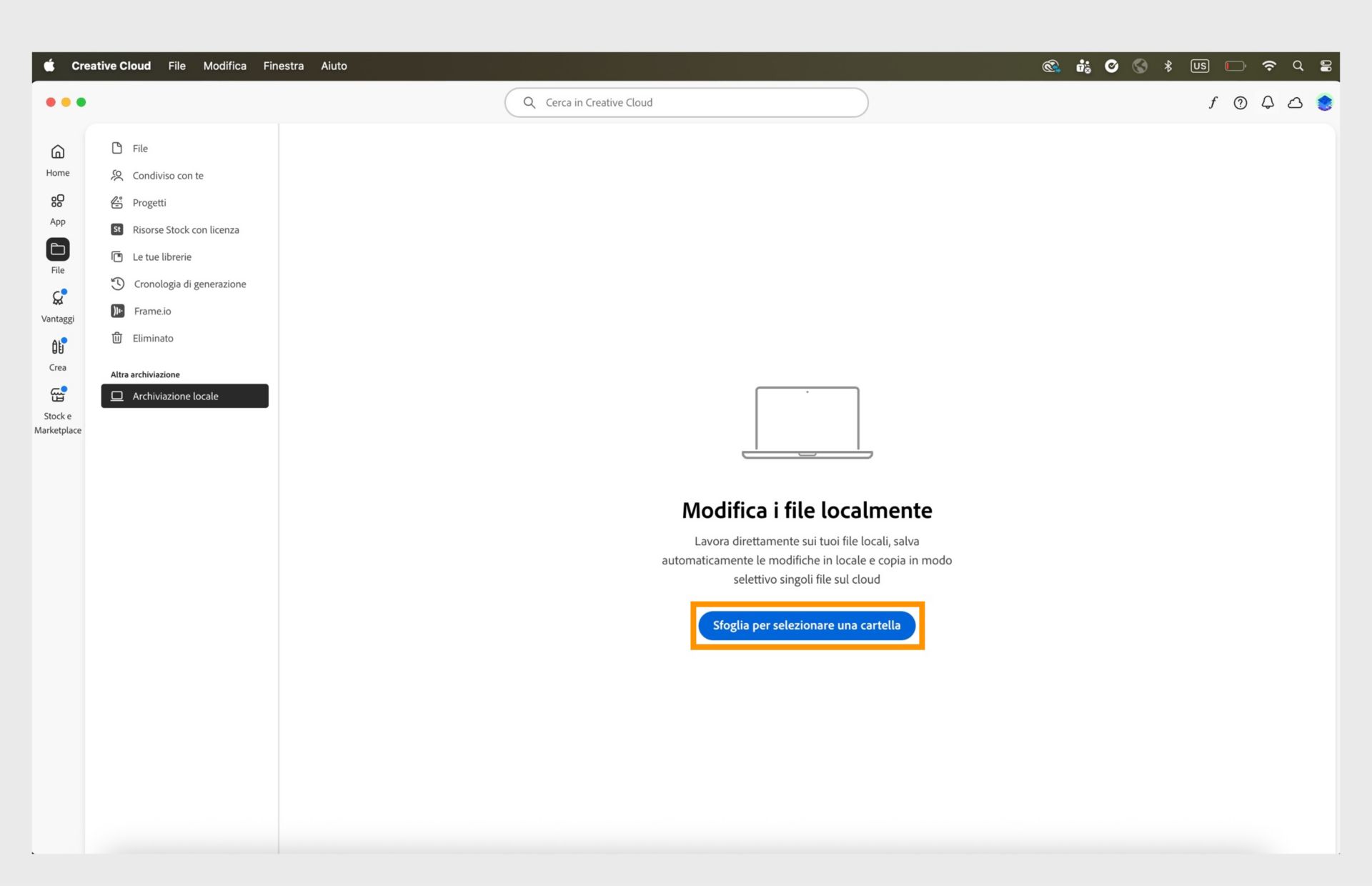The width and height of the screenshot is (1372, 886).
Task: Minimize the window with the yellow button
Action: (x=66, y=102)
